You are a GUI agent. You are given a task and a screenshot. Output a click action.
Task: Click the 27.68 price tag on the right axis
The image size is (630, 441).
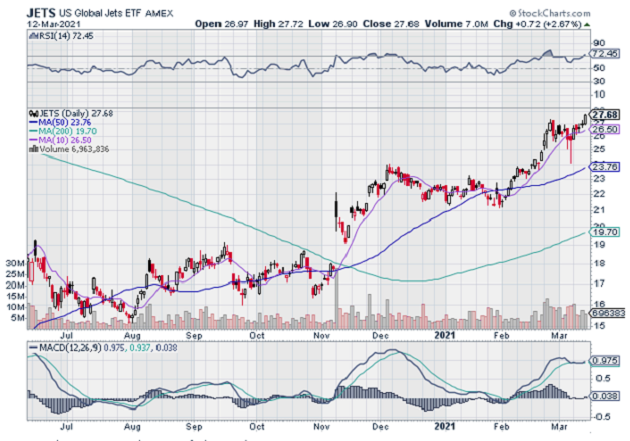tap(605, 114)
